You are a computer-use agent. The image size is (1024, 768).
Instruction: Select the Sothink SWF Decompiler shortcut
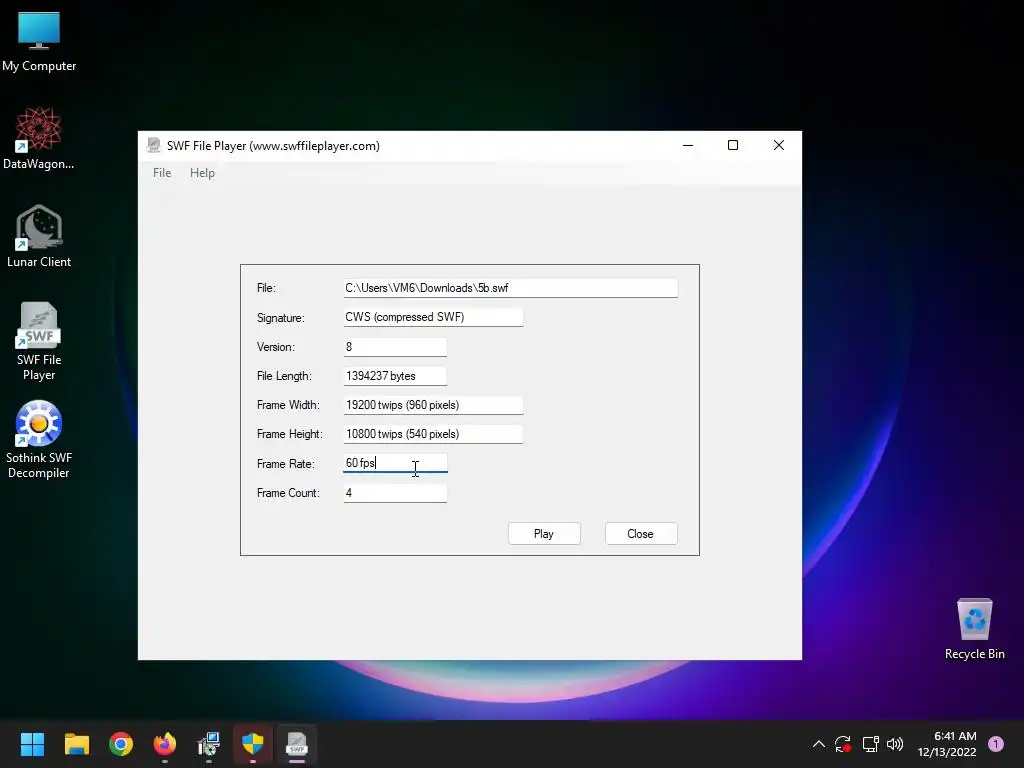[x=39, y=440]
